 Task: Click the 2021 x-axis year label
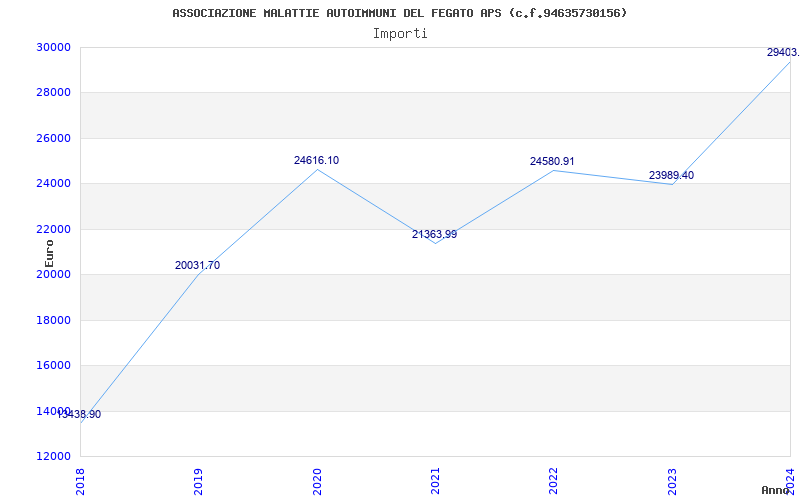tap(435, 481)
